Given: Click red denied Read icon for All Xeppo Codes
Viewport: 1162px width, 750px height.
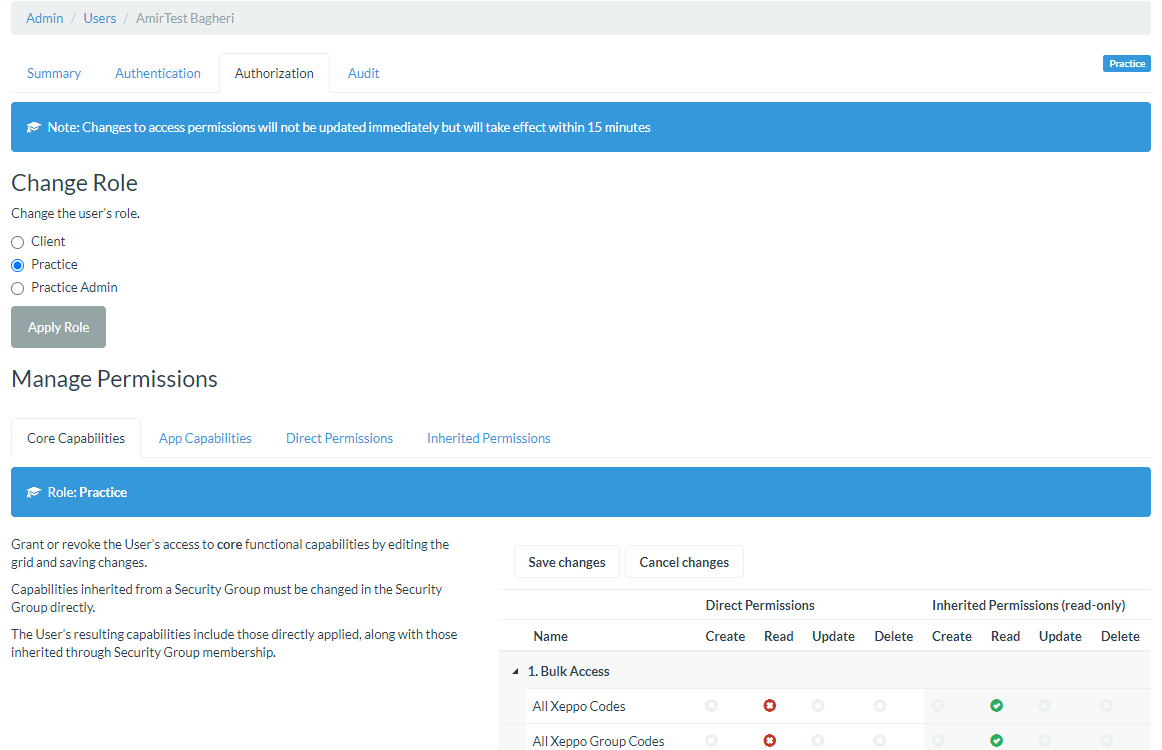Looking at the screenshot, I should click(x=770, y=706).
